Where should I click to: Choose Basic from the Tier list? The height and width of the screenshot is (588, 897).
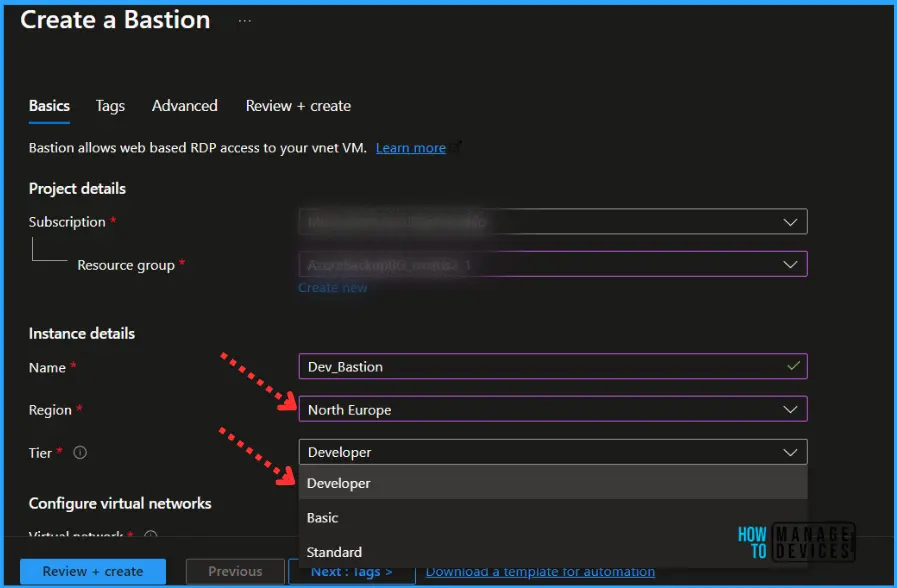point(553,517)
